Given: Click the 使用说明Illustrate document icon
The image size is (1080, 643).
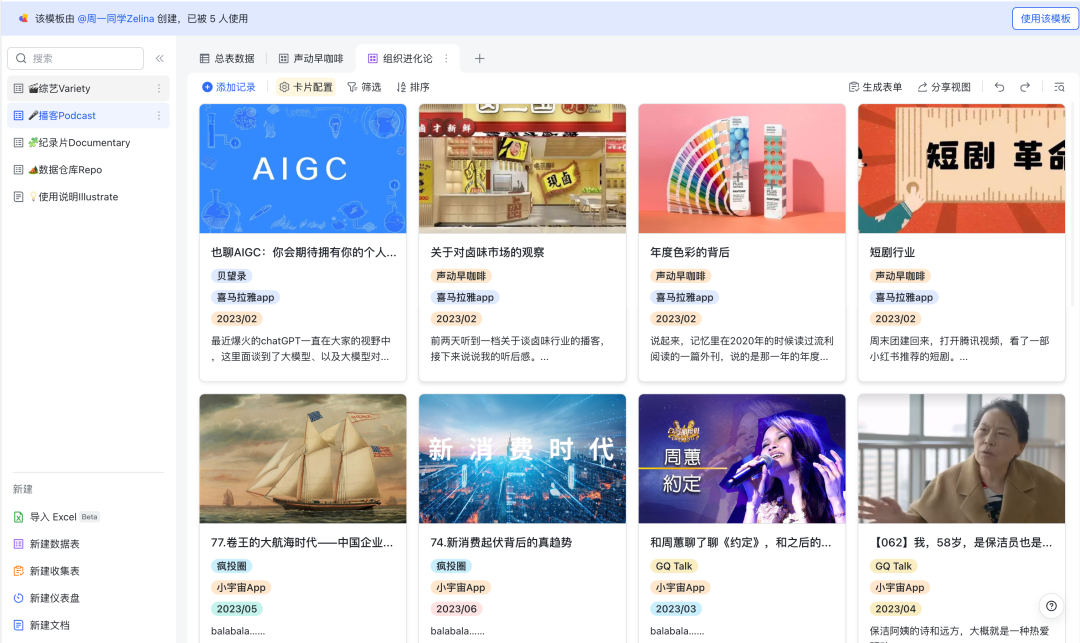Looking at the screenshot, I should [19, 197].
